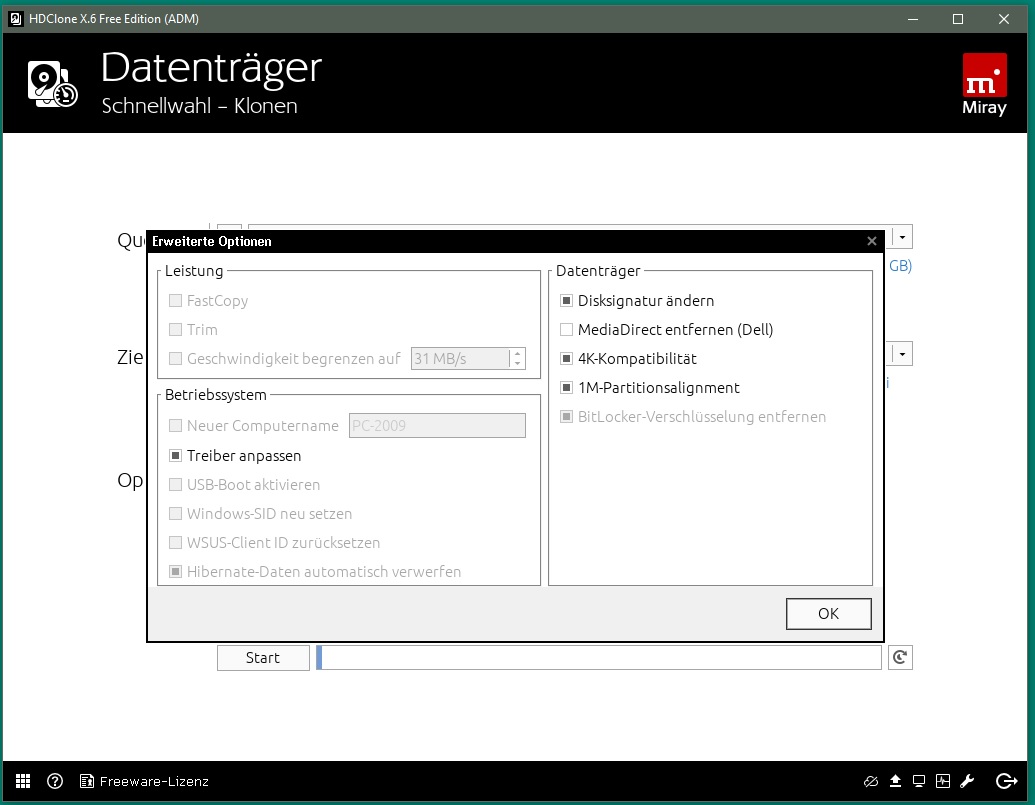The width and height of the screenshot is (1035, 805).
Task: Open the source disk dropdown arrow behind dialog
Action: (x=902, y=237)
